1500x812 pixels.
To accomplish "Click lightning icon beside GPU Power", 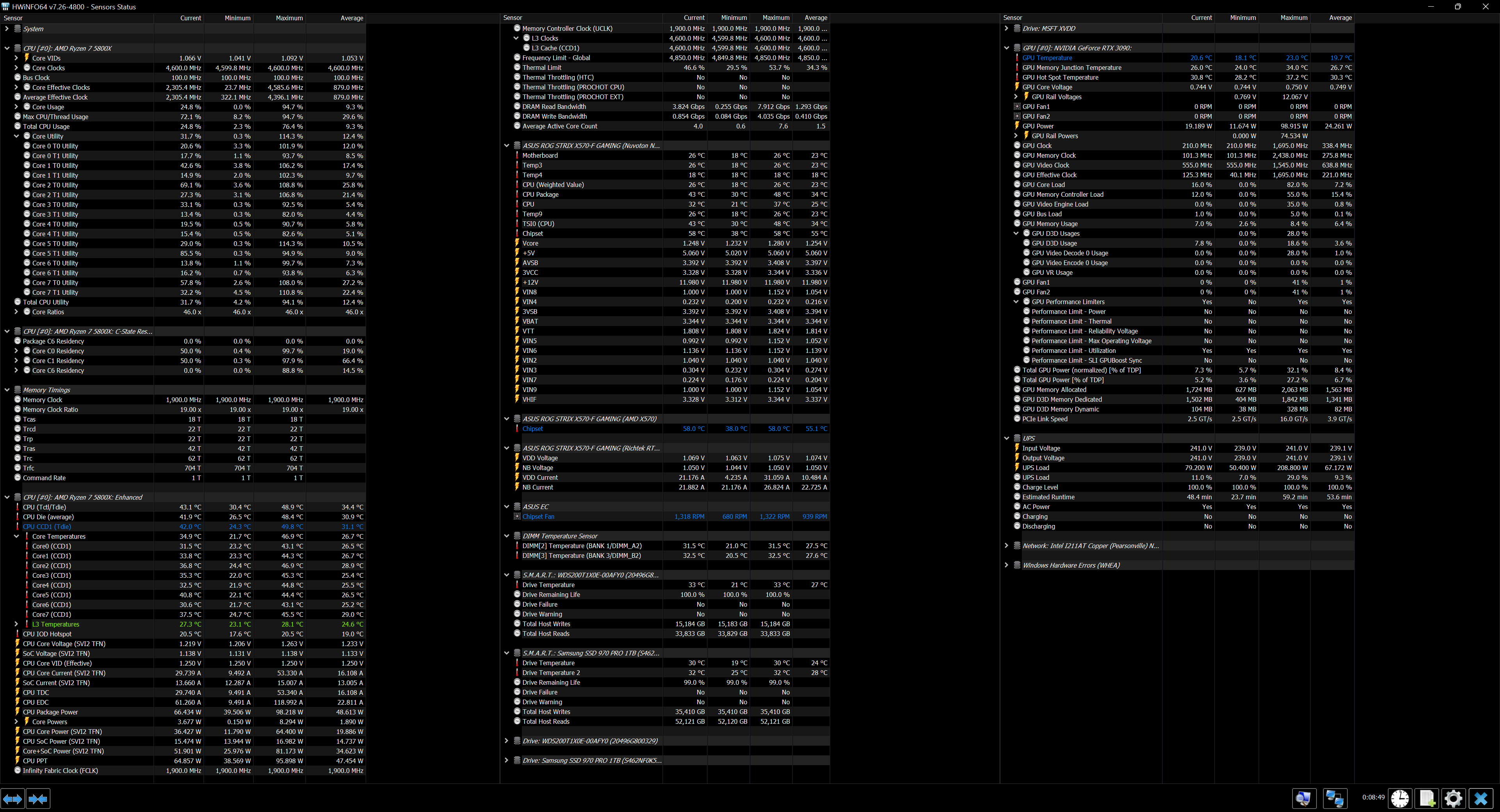I will coord(1017,126).
